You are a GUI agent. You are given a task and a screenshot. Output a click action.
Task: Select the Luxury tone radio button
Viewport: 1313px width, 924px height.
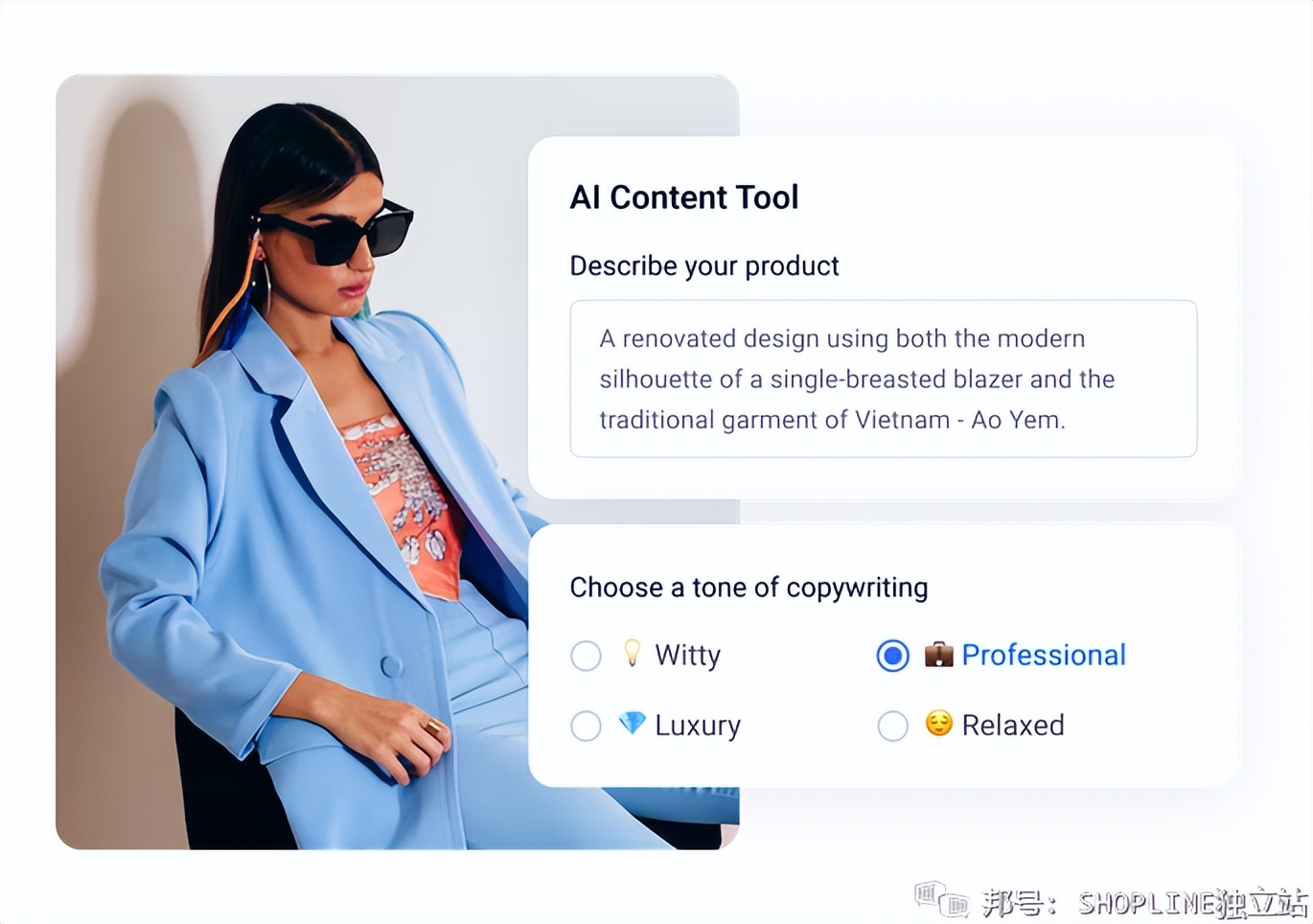pos(586,726)
